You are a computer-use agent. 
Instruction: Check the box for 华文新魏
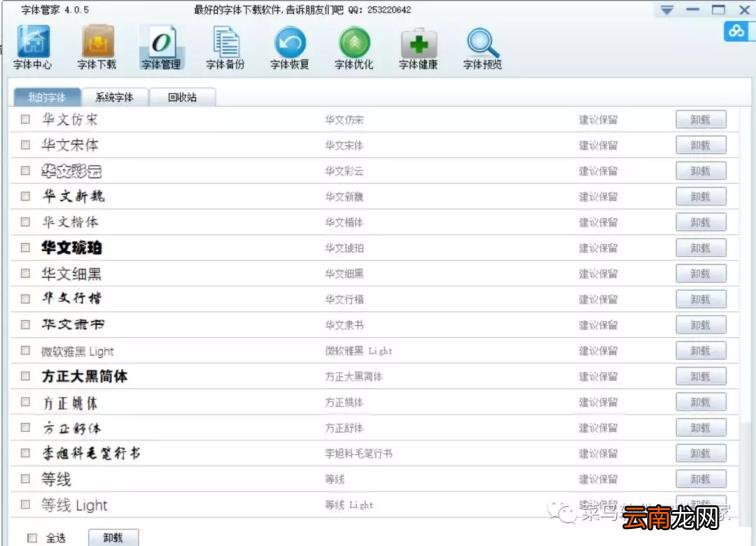pyautogui.click(x=26, y=196)
